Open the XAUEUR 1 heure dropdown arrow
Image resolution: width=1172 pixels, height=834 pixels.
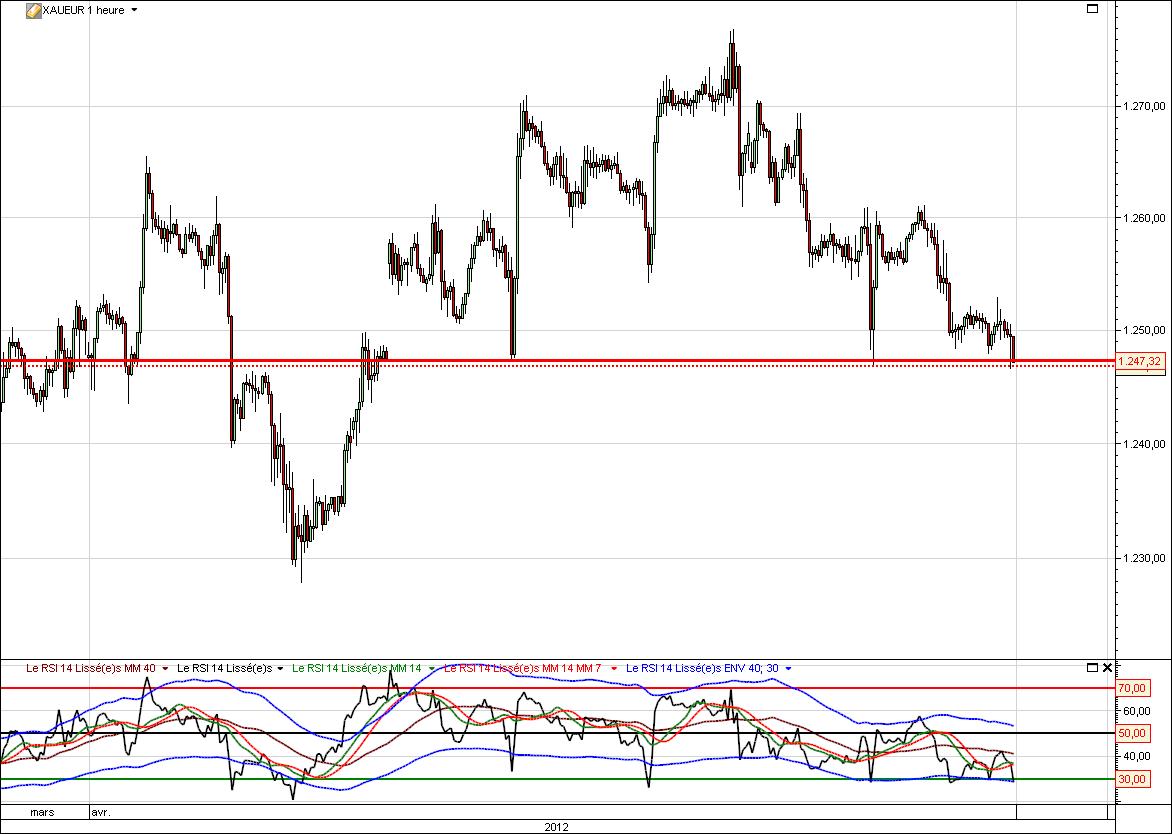tap(135, 10)
